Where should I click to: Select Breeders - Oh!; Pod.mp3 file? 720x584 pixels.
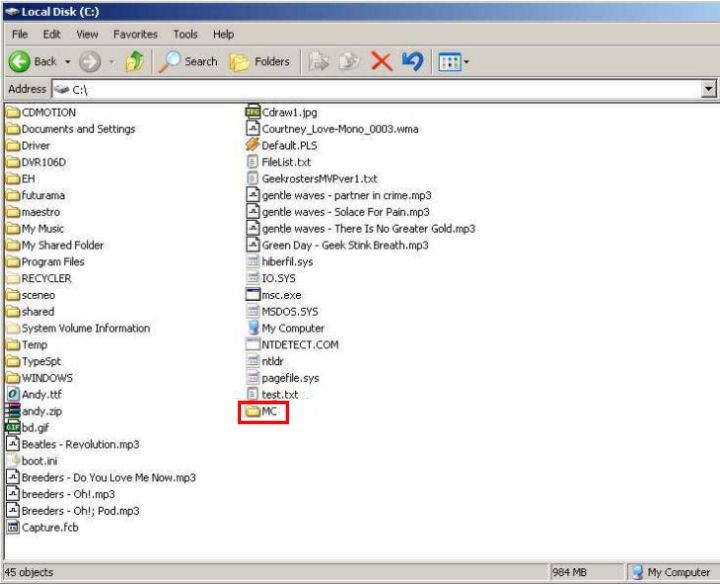[73, 510]
